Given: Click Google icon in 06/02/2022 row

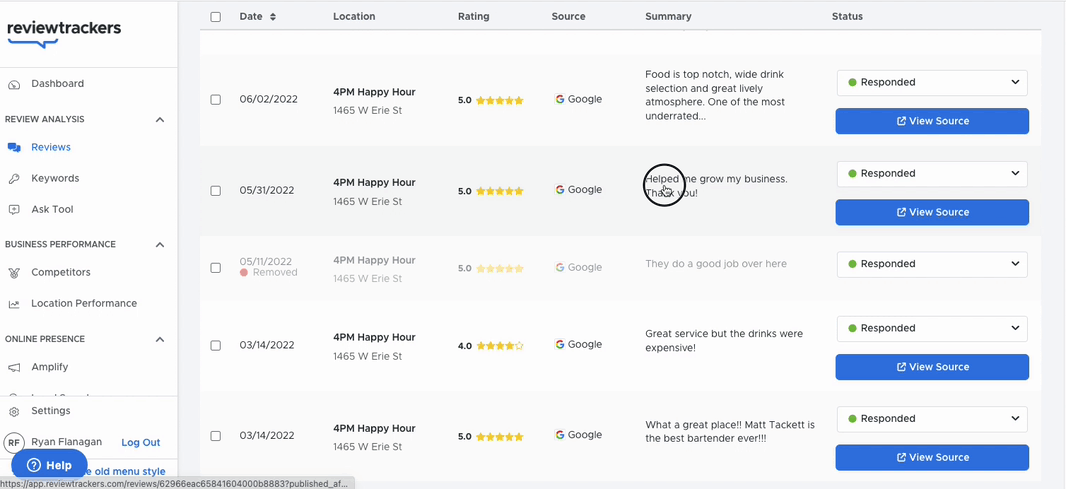Looking at the screenshot, I should pos(560,99).
